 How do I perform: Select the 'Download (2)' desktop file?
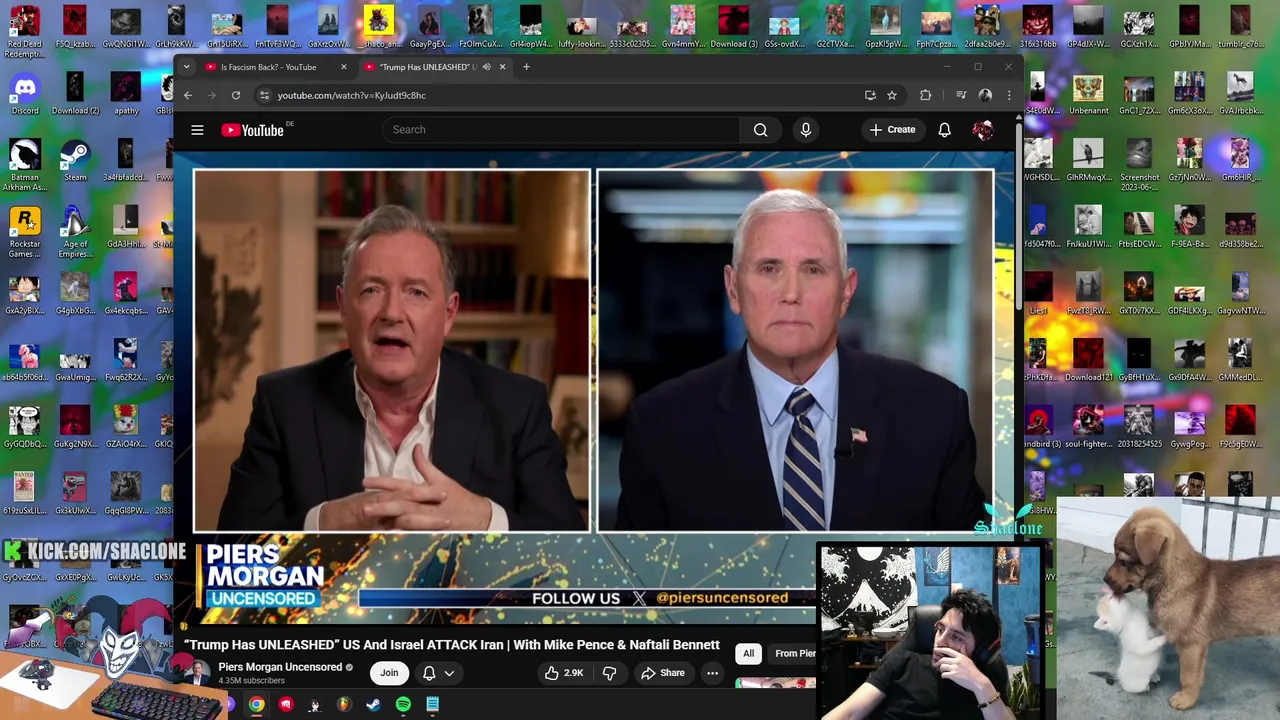pos(75,94)
